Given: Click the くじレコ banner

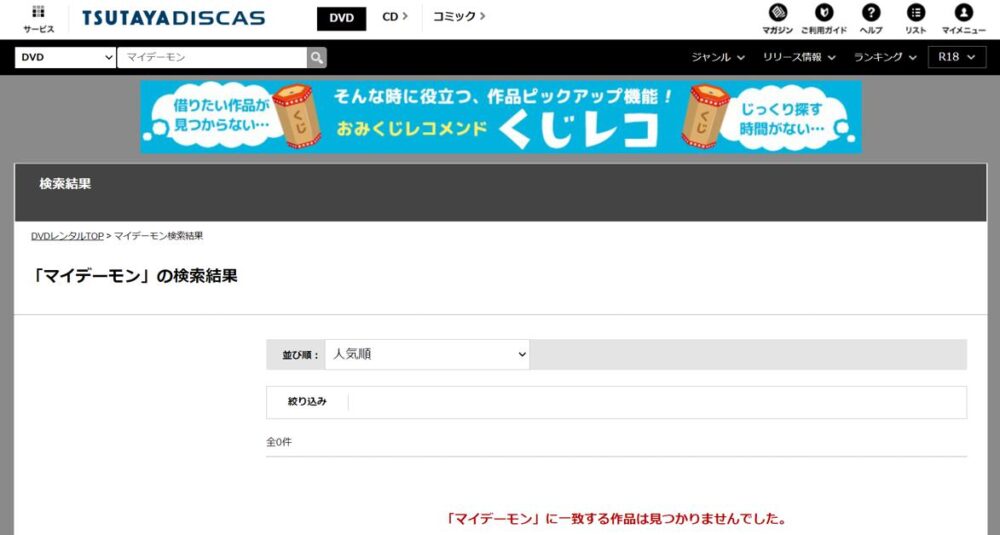Looking at the screenshot, I should (x=501, y=117).
